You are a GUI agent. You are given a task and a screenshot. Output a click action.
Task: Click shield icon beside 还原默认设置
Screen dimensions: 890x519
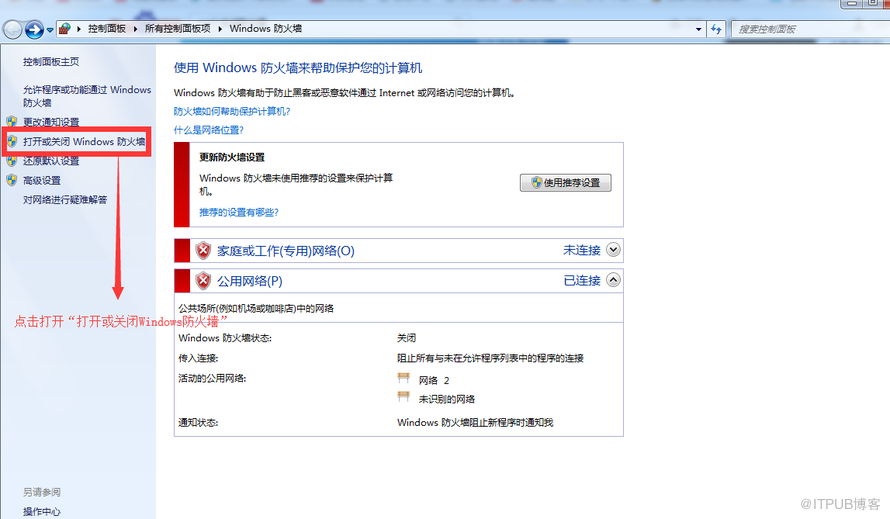coord(12,161)
